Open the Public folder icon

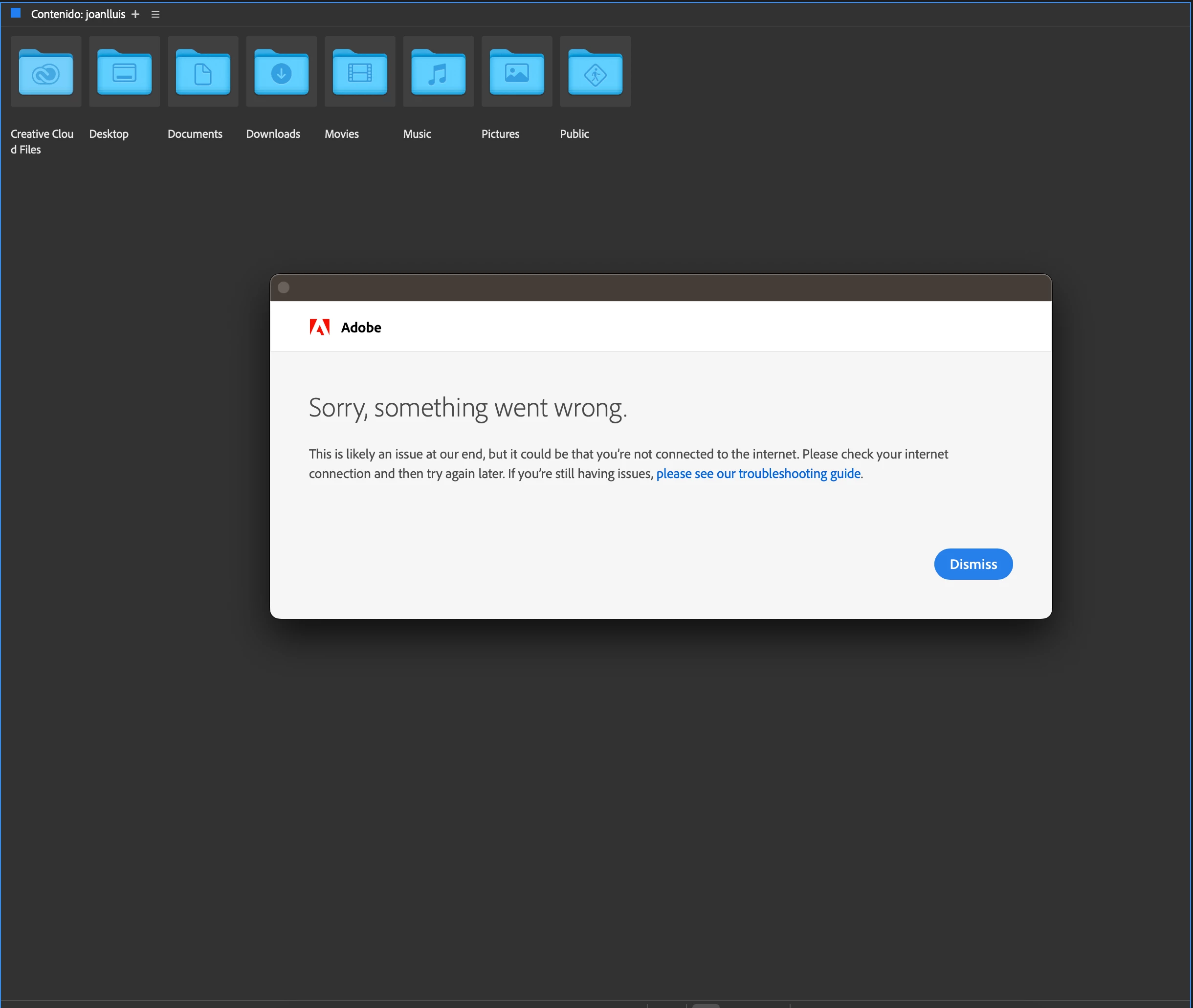pyautogui.click(x=595, y=72)
